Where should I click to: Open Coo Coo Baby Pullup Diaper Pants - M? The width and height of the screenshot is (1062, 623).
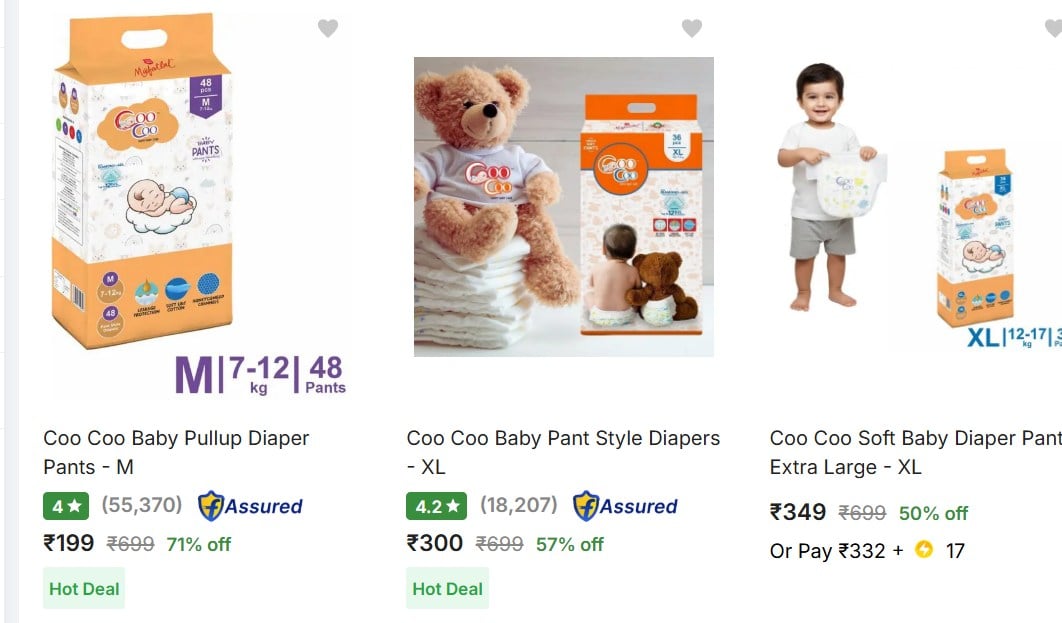point(176,452)
